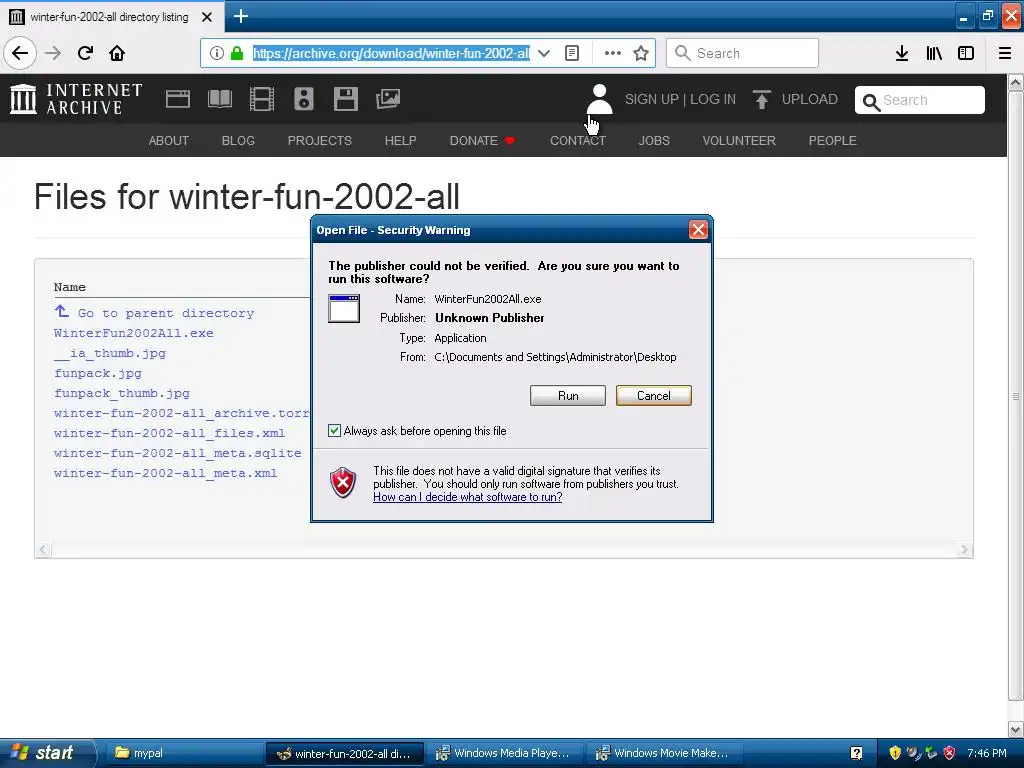
Task: Click the Internet Archive Search box
Action: [920, 100]
